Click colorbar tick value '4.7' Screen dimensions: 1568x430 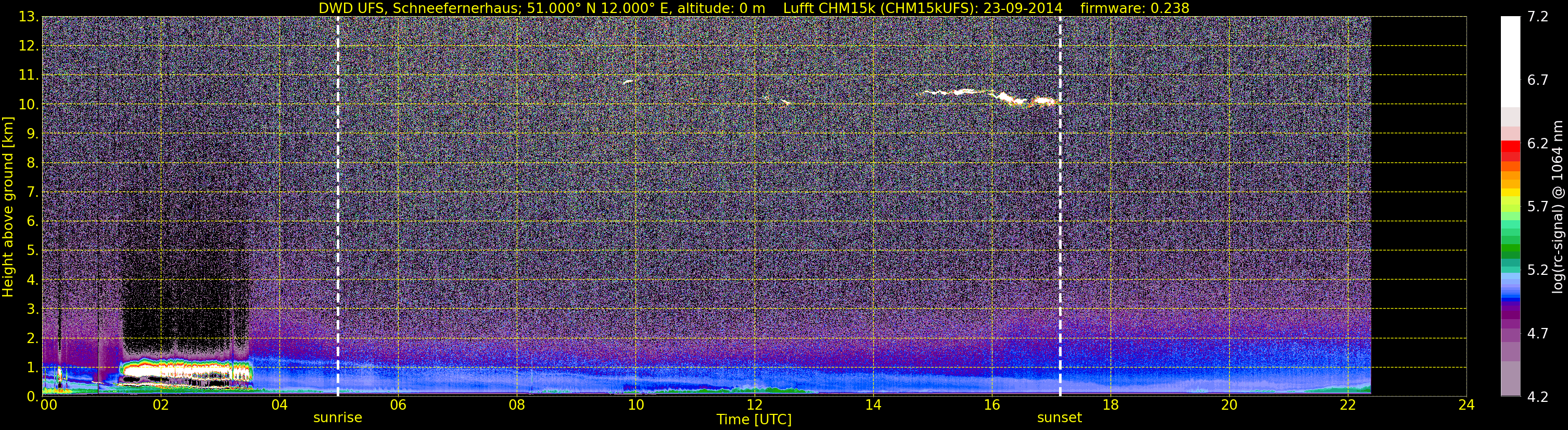click(x=1538, y=334)
